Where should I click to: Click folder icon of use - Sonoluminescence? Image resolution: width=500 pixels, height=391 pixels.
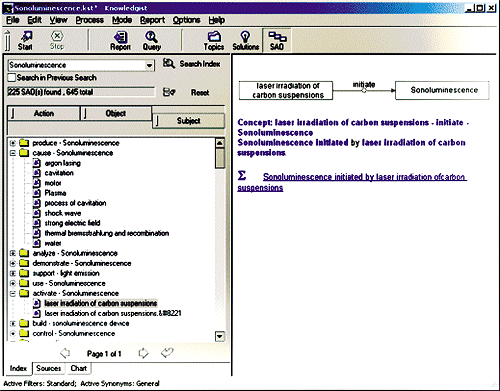click(24, 283)
